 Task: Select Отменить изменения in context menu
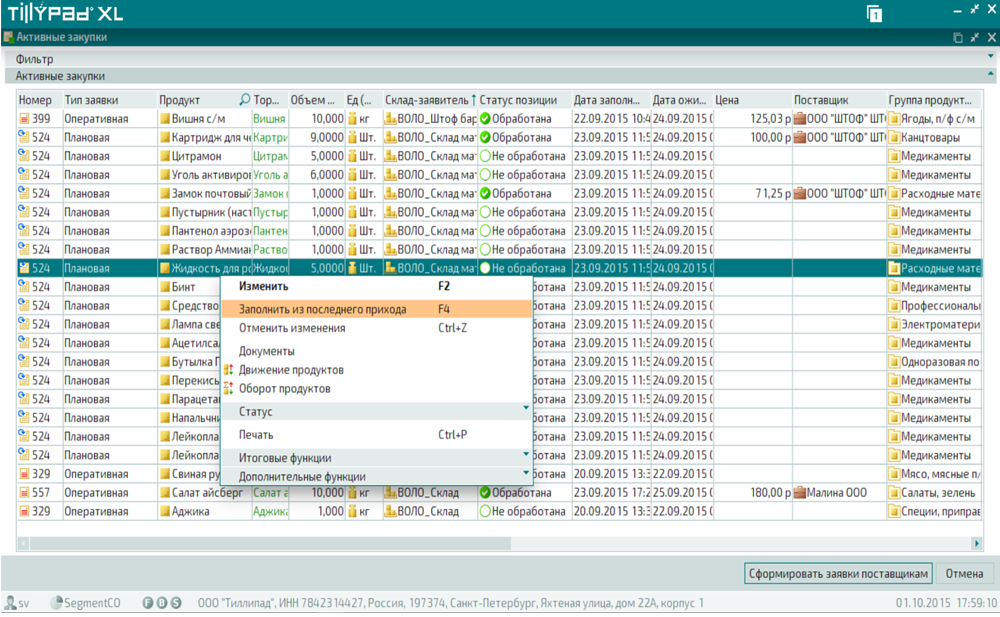[x=292, y=328]
